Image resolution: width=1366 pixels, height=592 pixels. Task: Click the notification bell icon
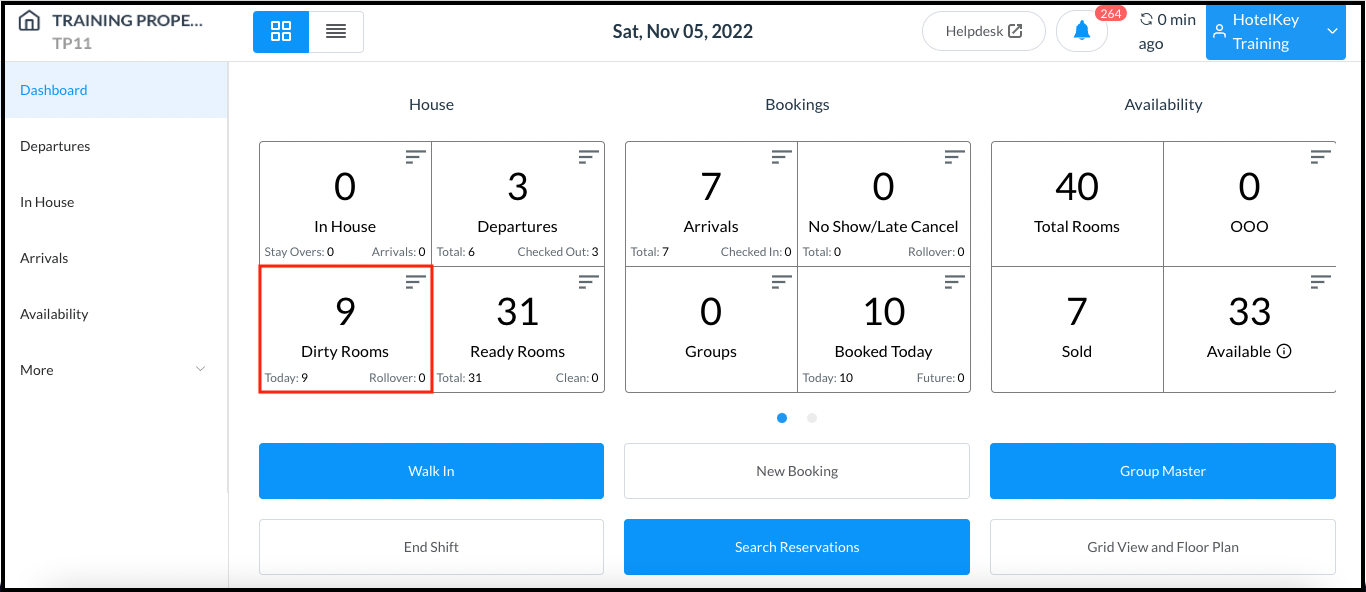click(x=1081, y=32)
